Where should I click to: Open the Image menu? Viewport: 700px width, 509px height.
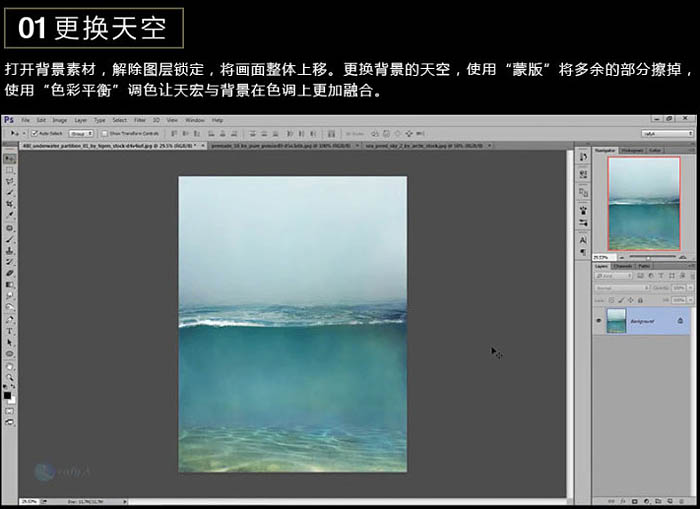(x=62, y=120)
